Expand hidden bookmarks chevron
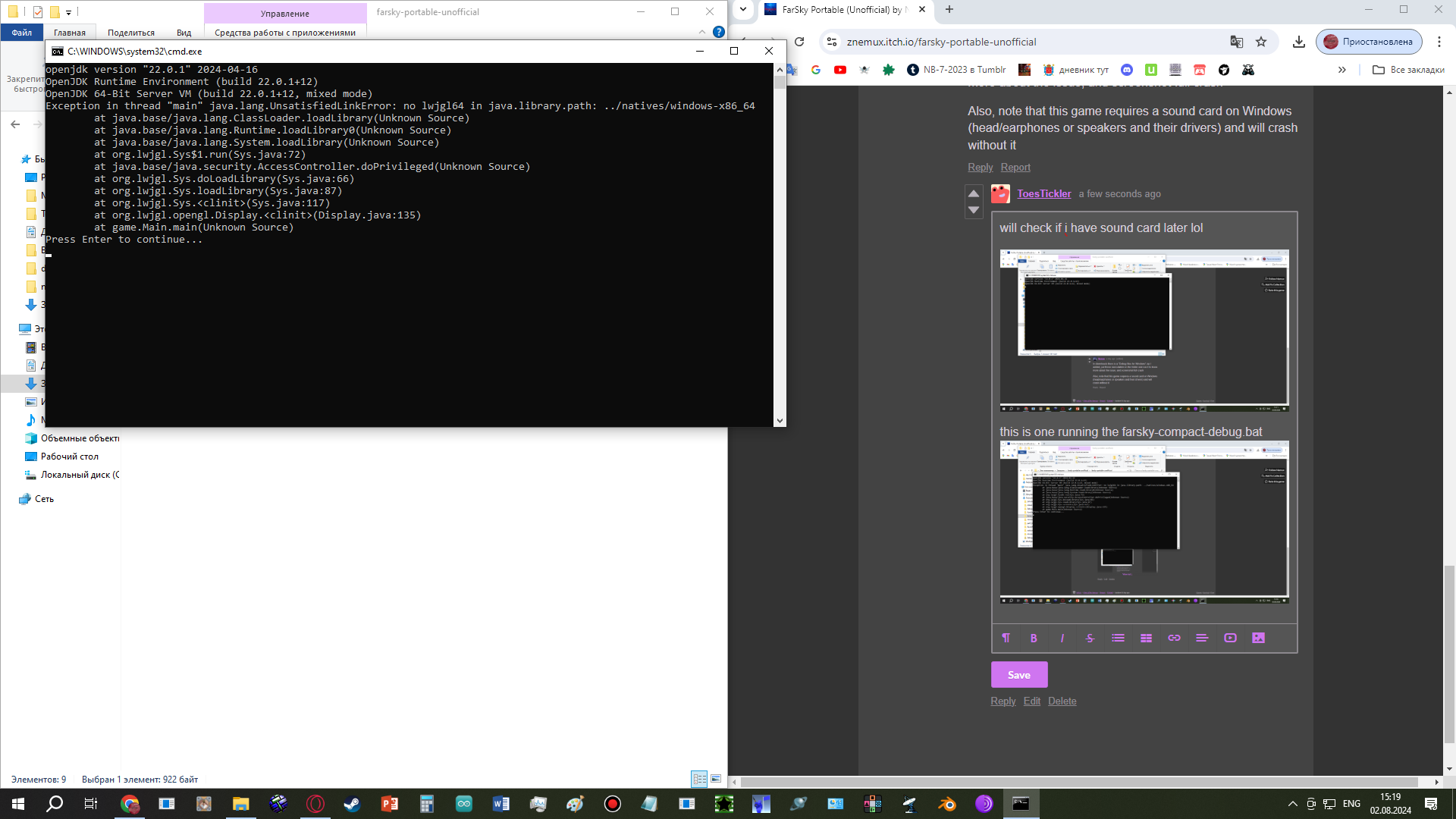Viewport: 1456px width, 819px height. pos(1342,70)
